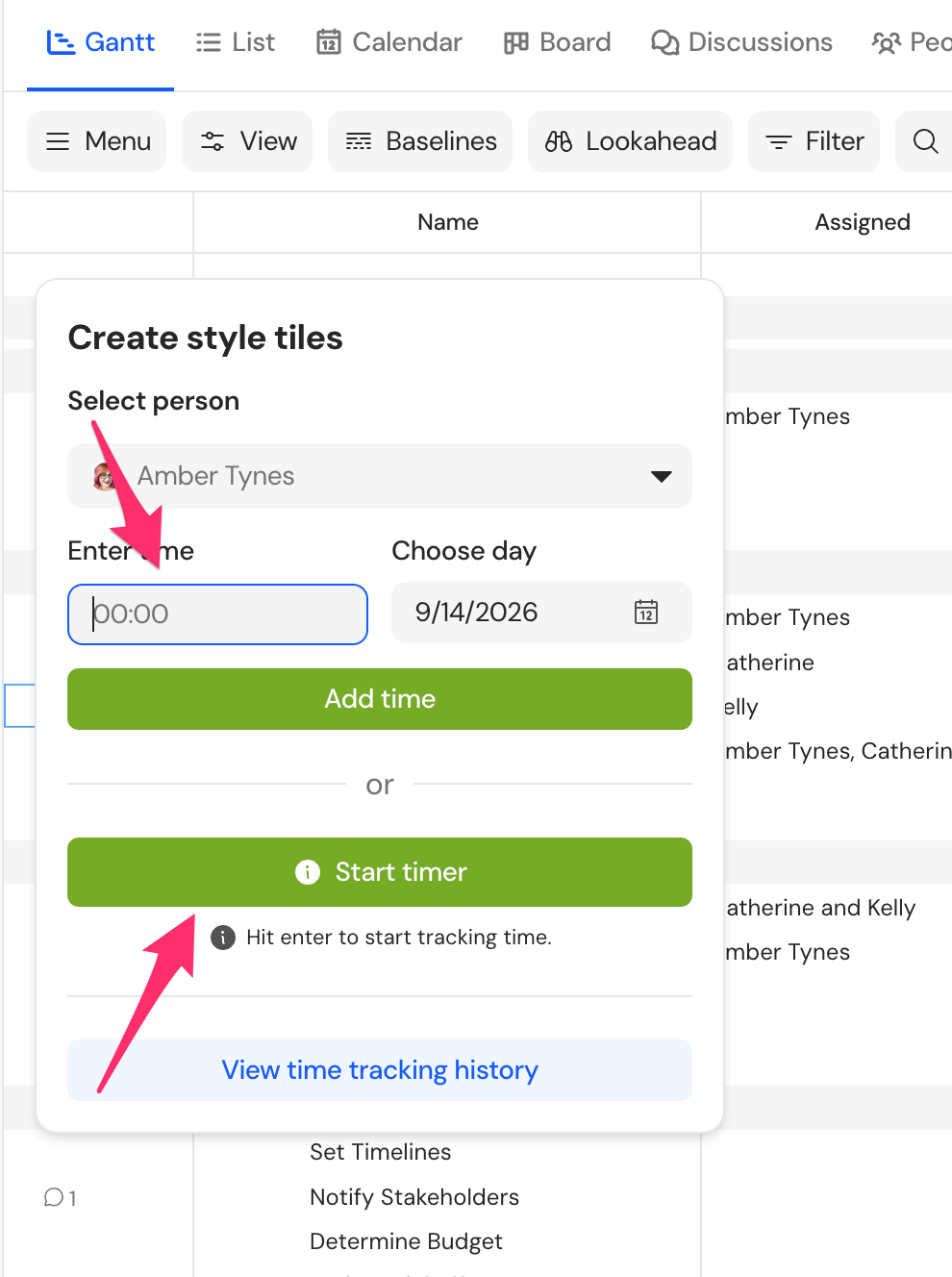Click the comment bubble icon with count 1
This screenshot has height=1277, width=952.
click(x=54, y=1197)
